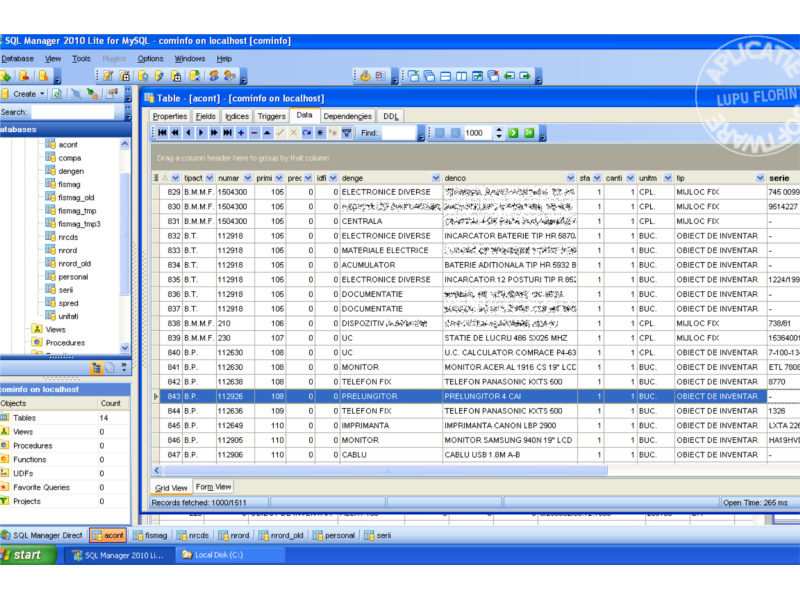
Task: Delete current record with minus icon
Action: coord(254,133)
